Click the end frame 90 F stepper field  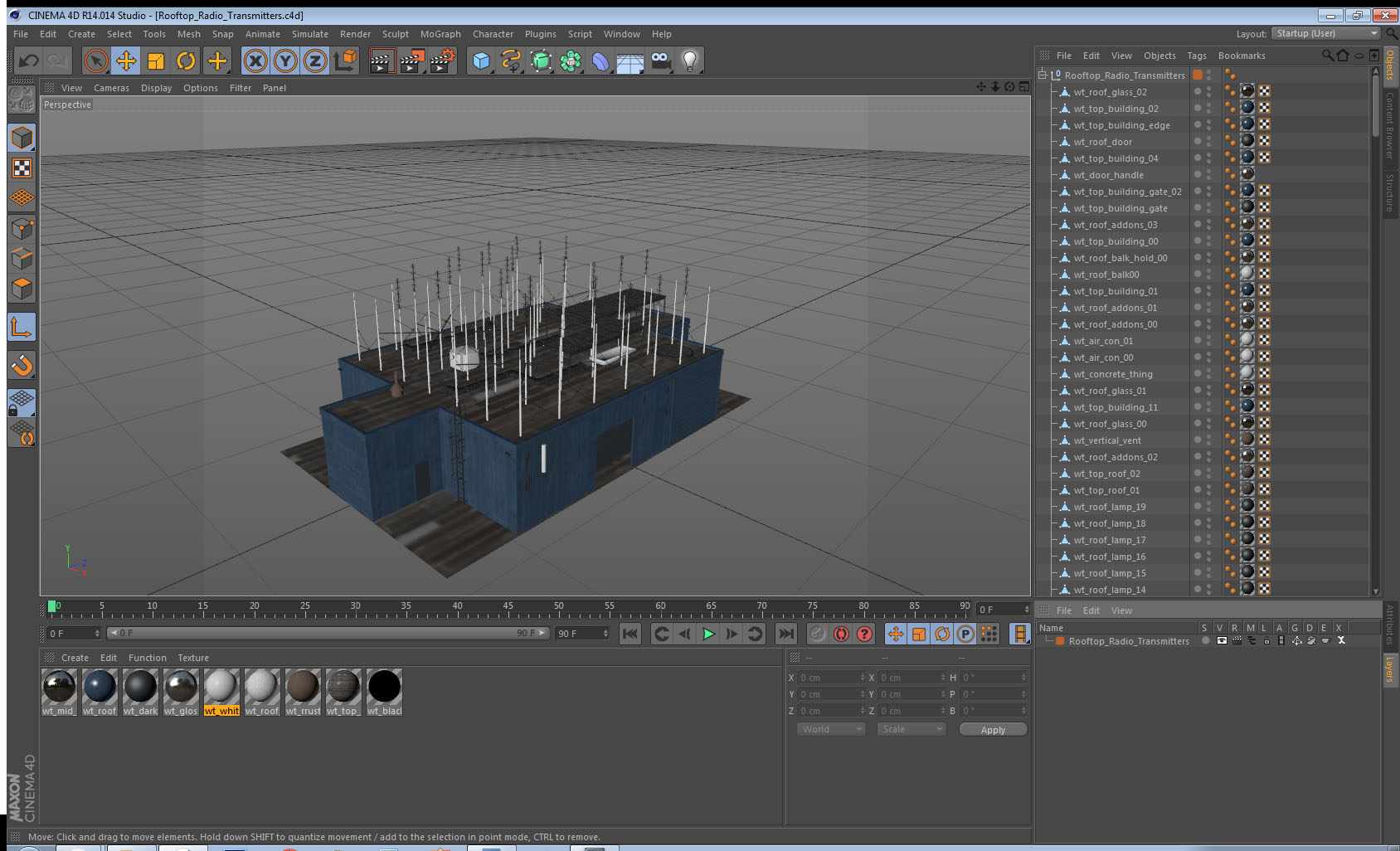(582, 634)
